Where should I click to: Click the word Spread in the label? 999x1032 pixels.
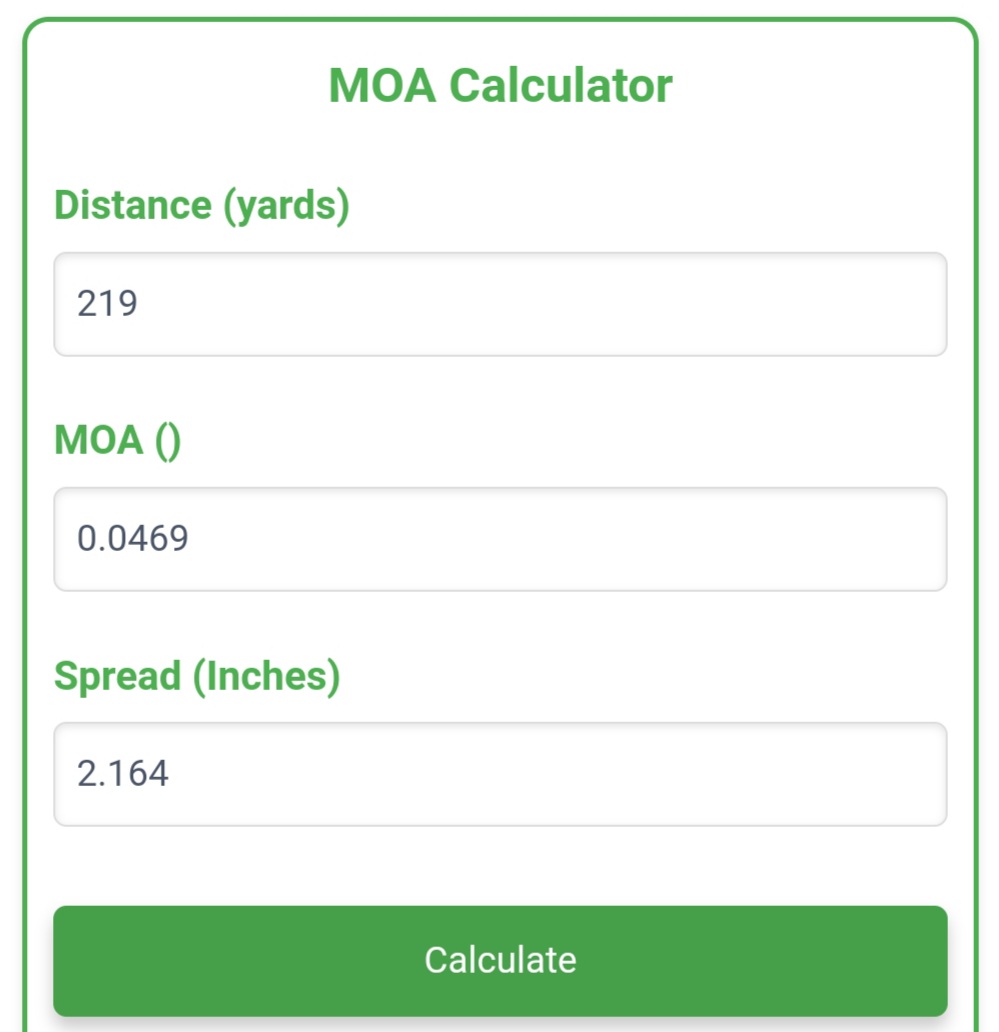(x=117, y=677)
